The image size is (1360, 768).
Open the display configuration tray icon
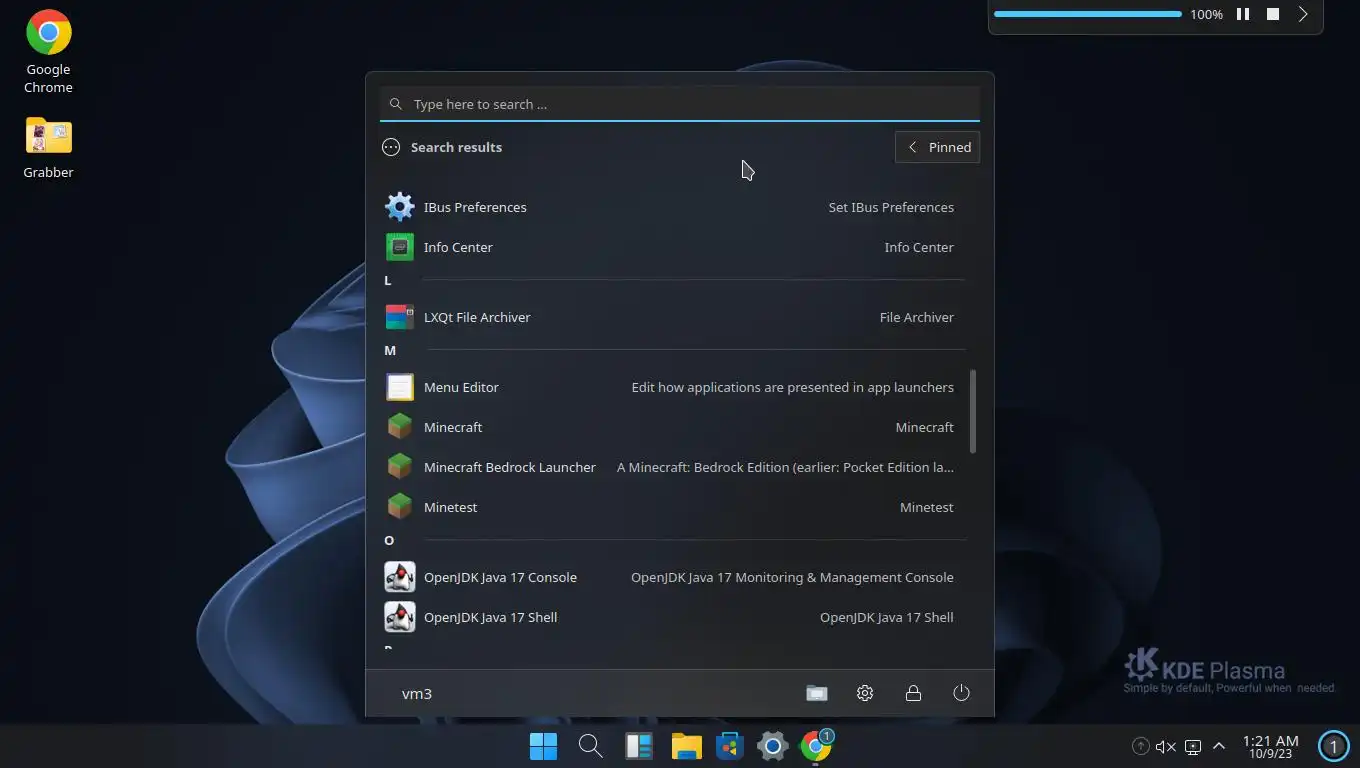1192,746
